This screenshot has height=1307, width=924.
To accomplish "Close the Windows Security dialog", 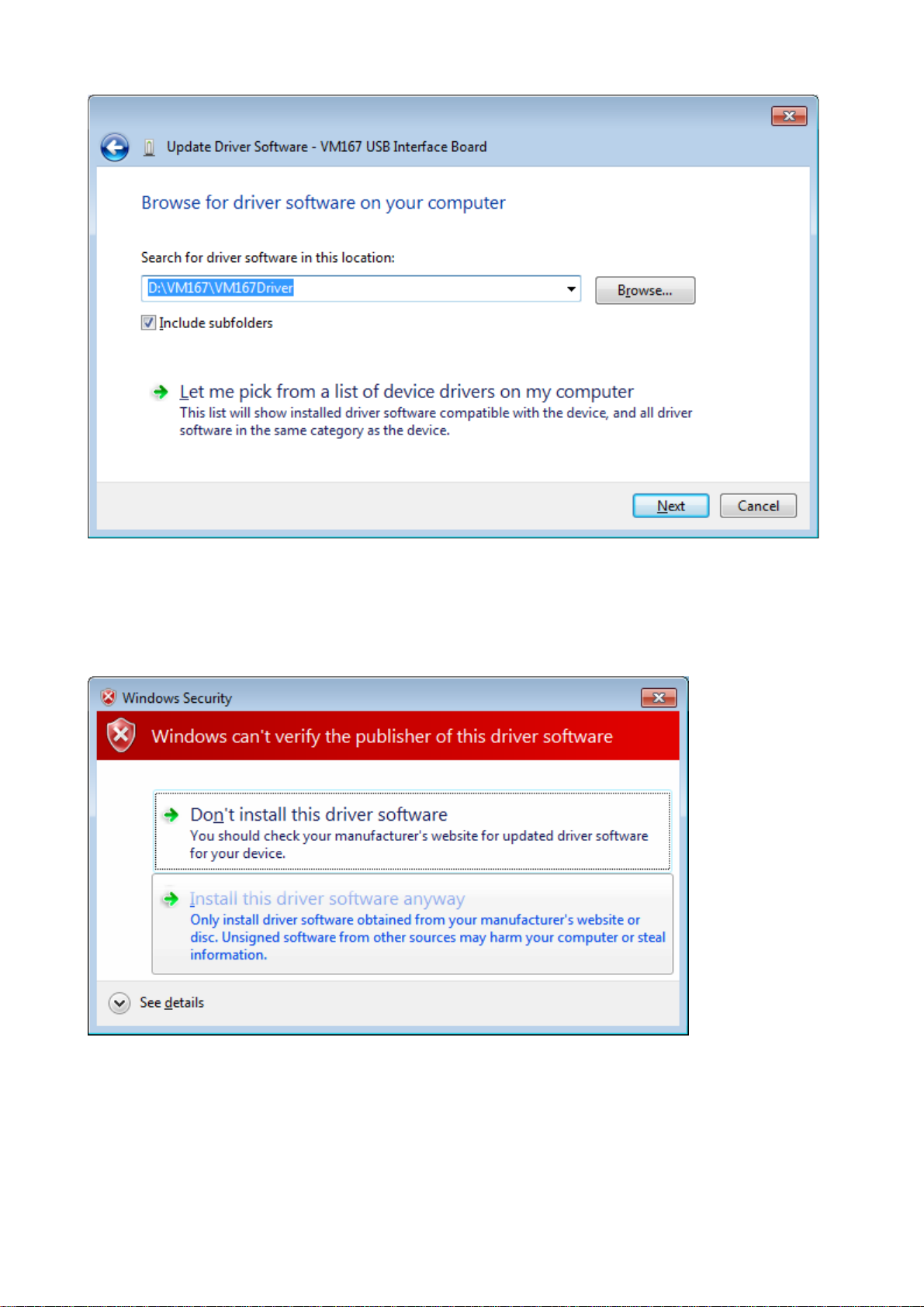I will [659, 697].
